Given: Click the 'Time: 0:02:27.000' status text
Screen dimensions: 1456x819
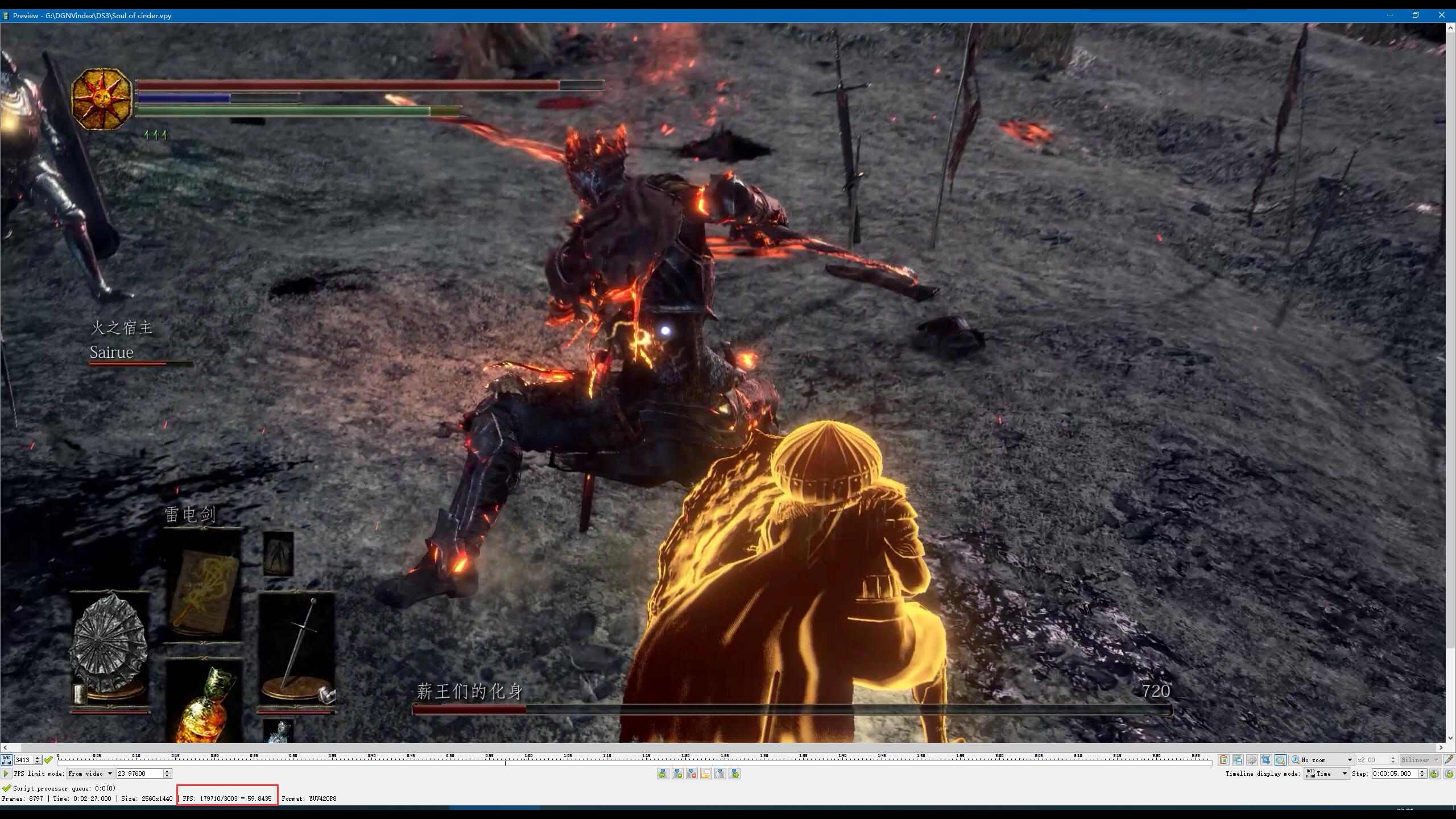Looking at the screenshot, I should [82, 799].
